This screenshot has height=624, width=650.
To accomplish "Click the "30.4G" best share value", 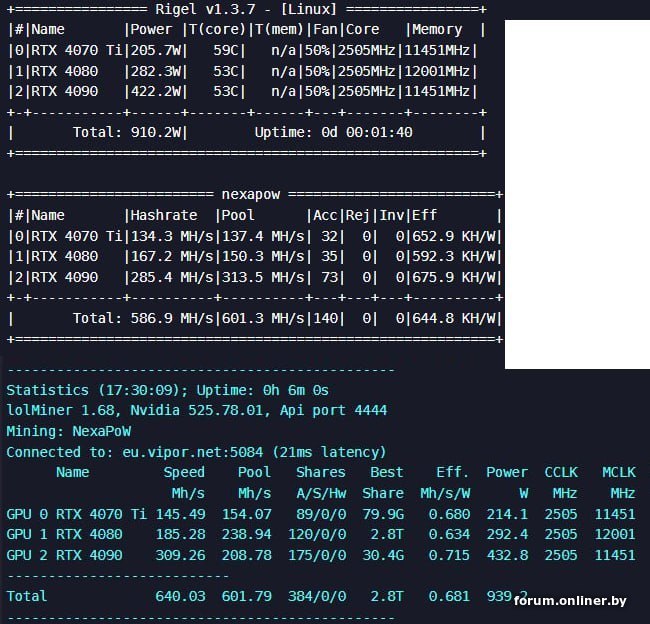I will pos(383,555).
